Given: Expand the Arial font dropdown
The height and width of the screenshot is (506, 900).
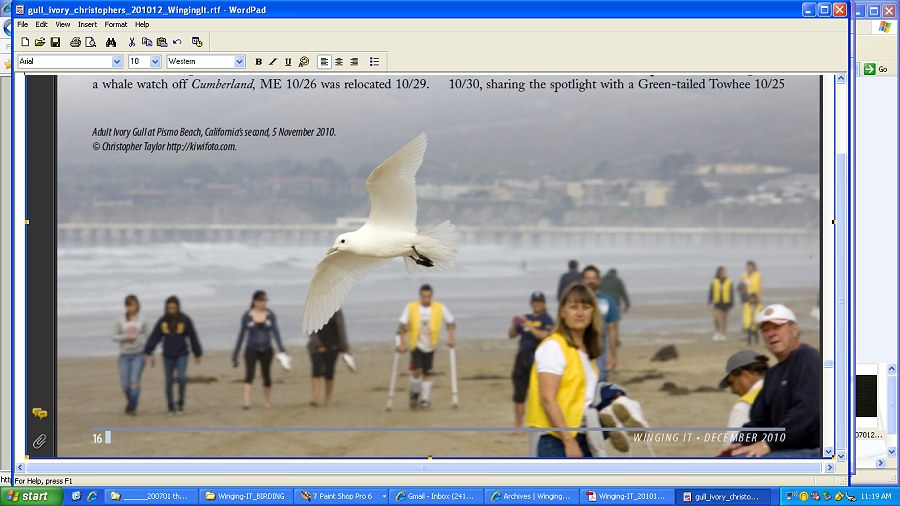Looking at the screenshot, I should [x=117, y=62].
